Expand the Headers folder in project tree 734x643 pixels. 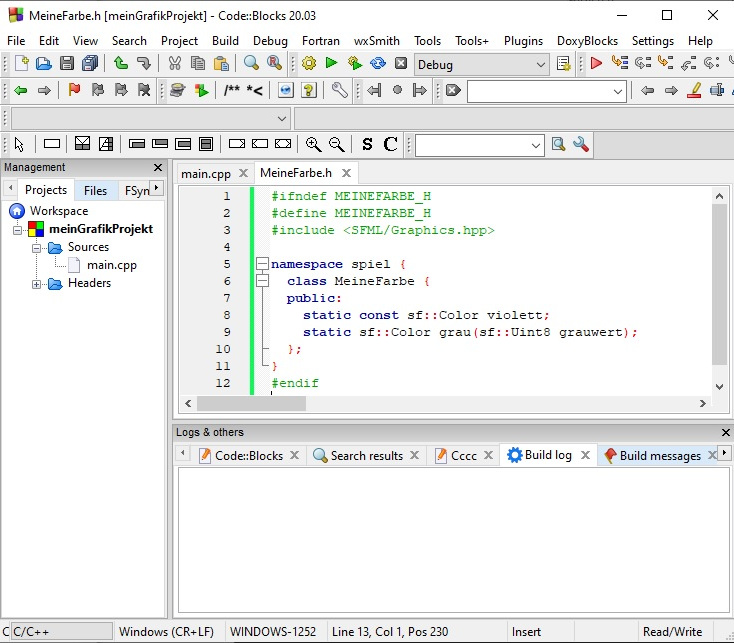pyautogui.click(x=37, y=284)
